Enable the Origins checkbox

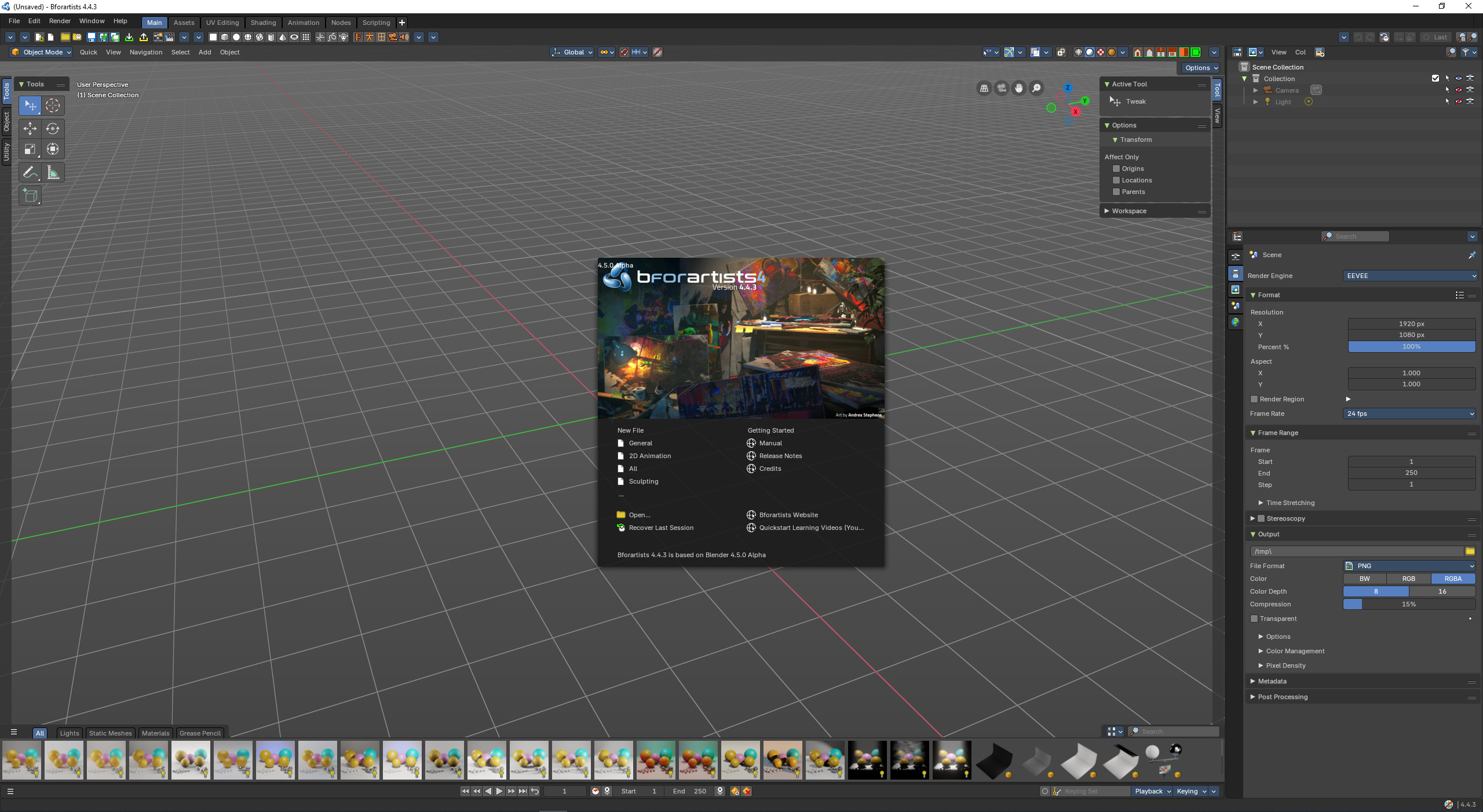[x=1116, y=169]
